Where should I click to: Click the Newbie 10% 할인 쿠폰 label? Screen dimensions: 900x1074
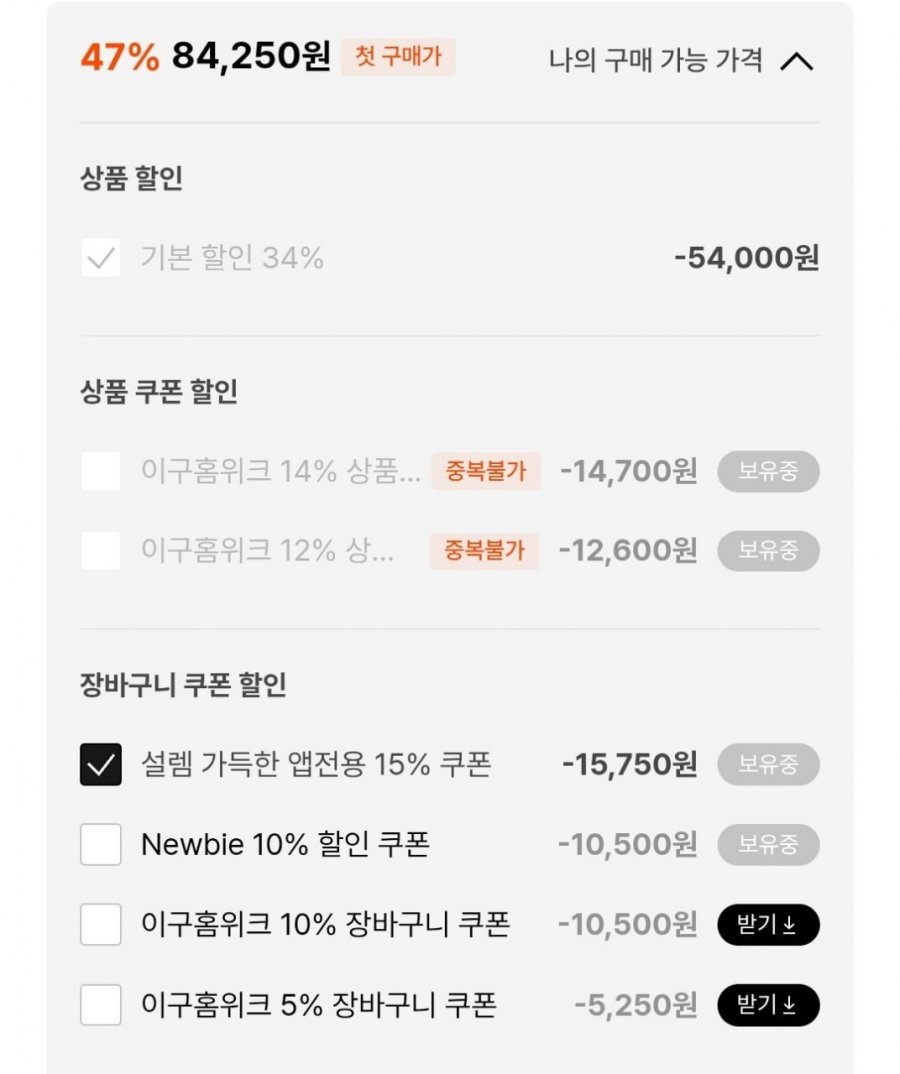tap(285, 844)
